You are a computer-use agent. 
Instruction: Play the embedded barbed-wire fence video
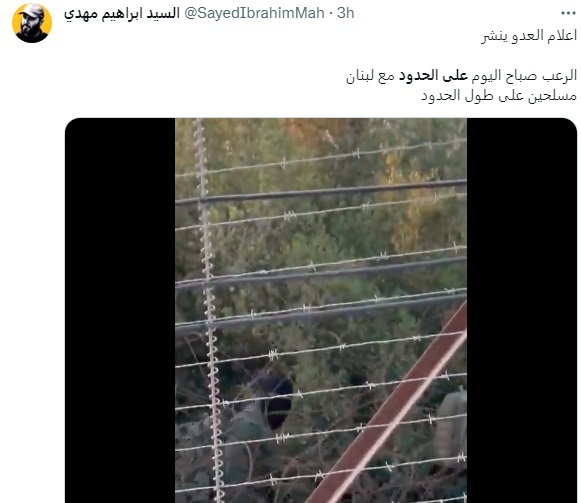point(321,310)
